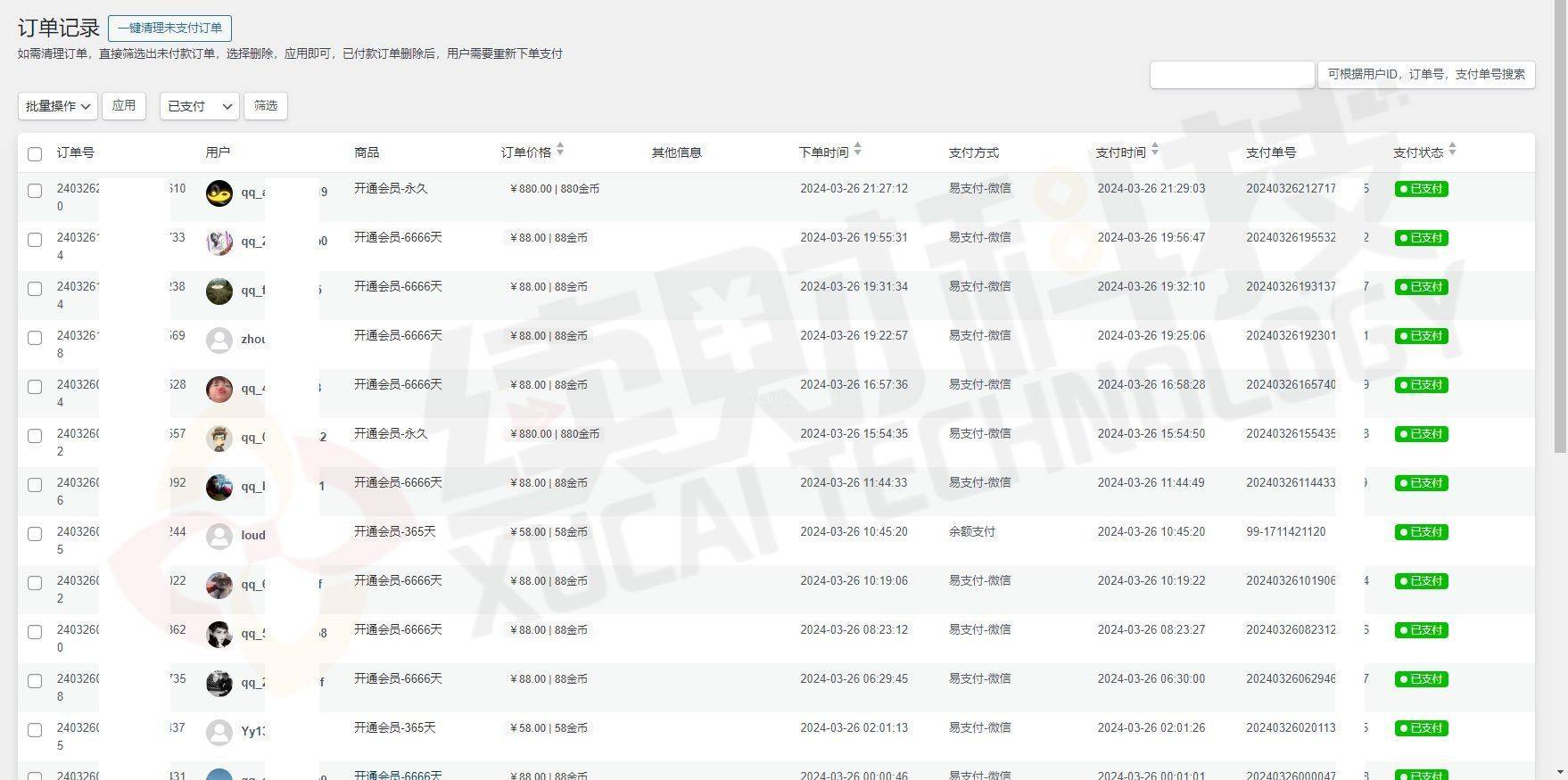Tick the select-all checkbox in the table header

click(x=35, y=154)
